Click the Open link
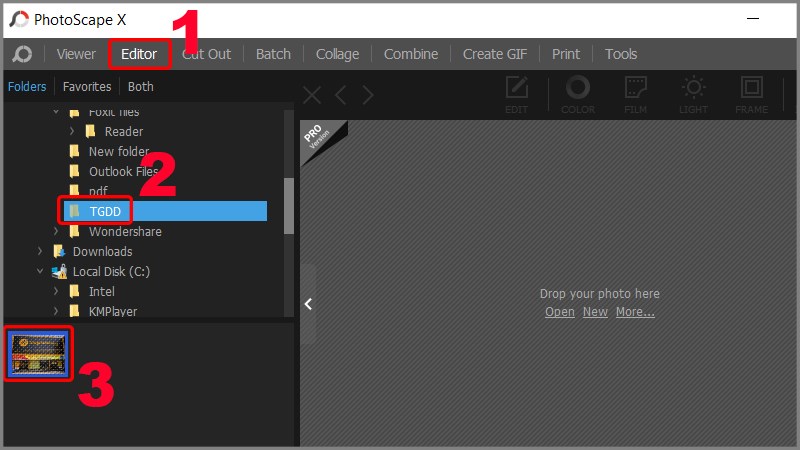Viewport: 800px width, 450px height. (560, 312)
